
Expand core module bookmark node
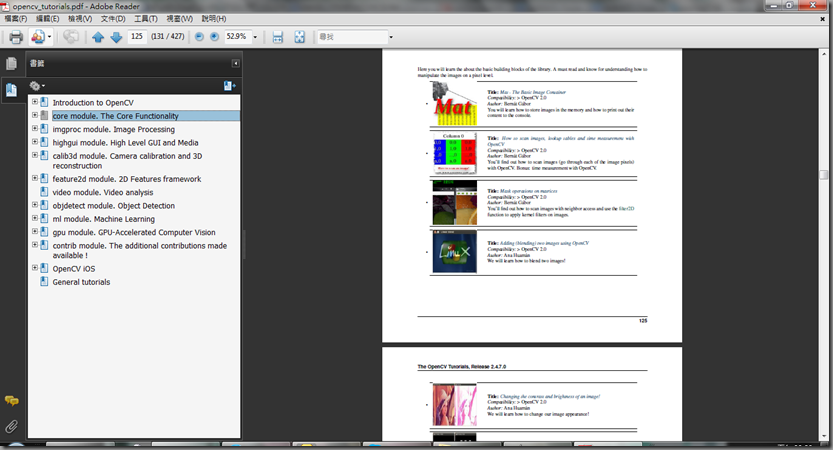[35, 115]
